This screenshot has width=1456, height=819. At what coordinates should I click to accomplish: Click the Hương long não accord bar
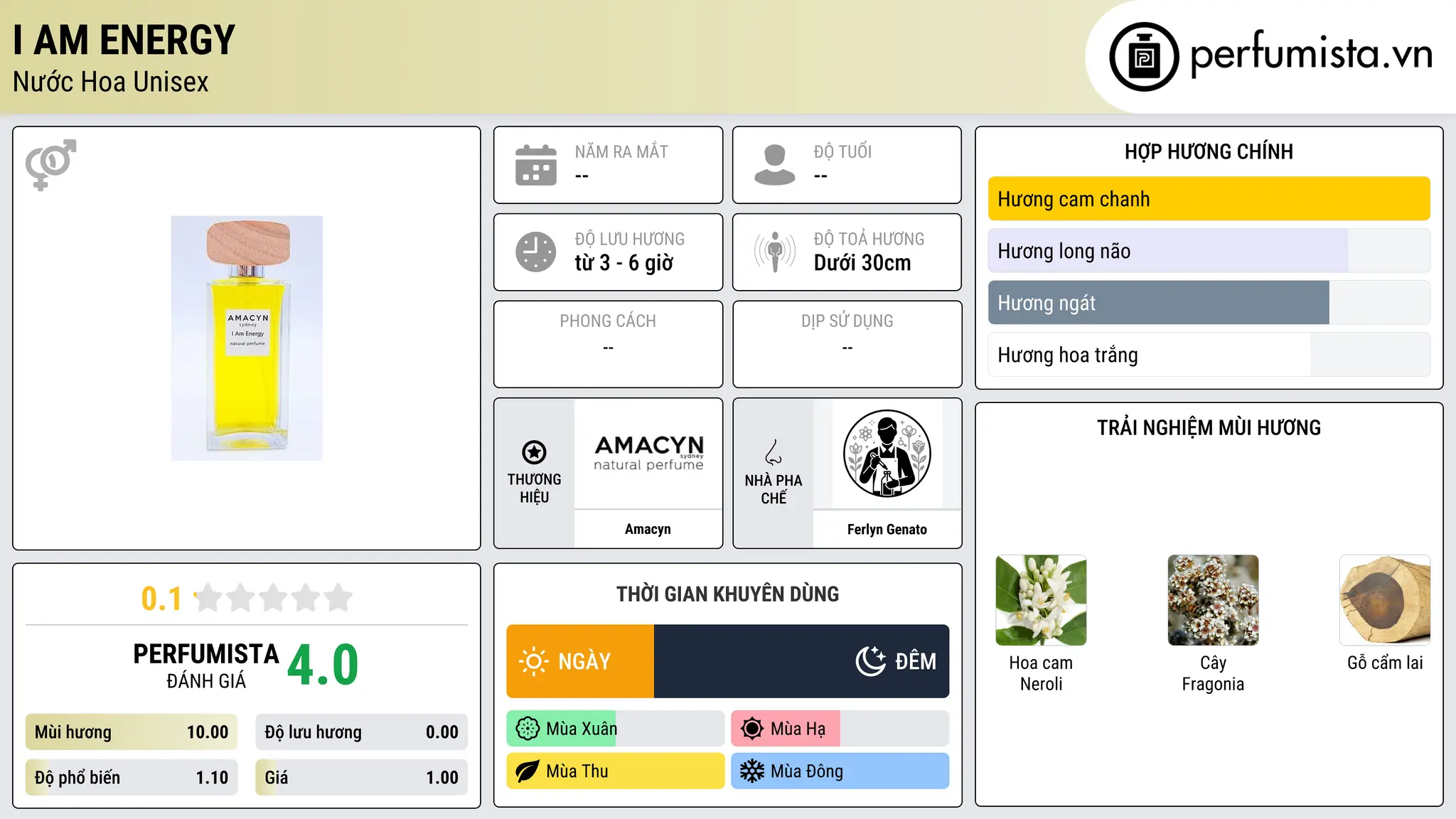coord(1209,251)
